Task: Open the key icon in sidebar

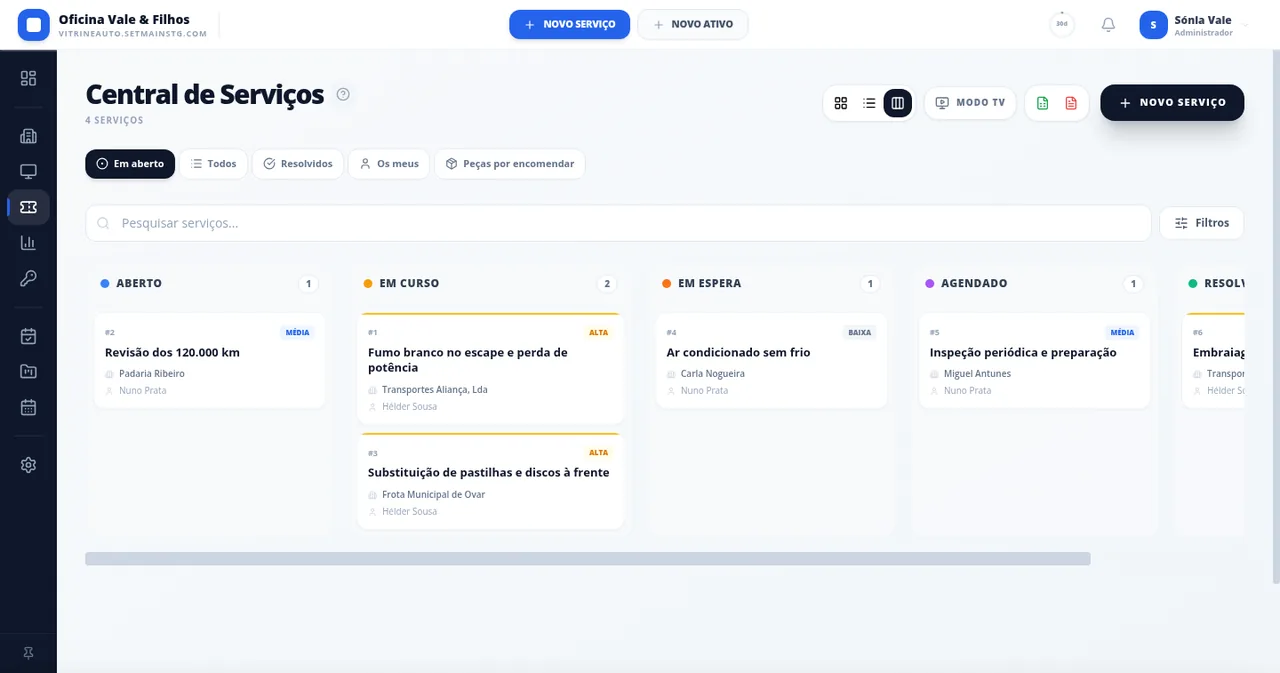Action: 28,278
